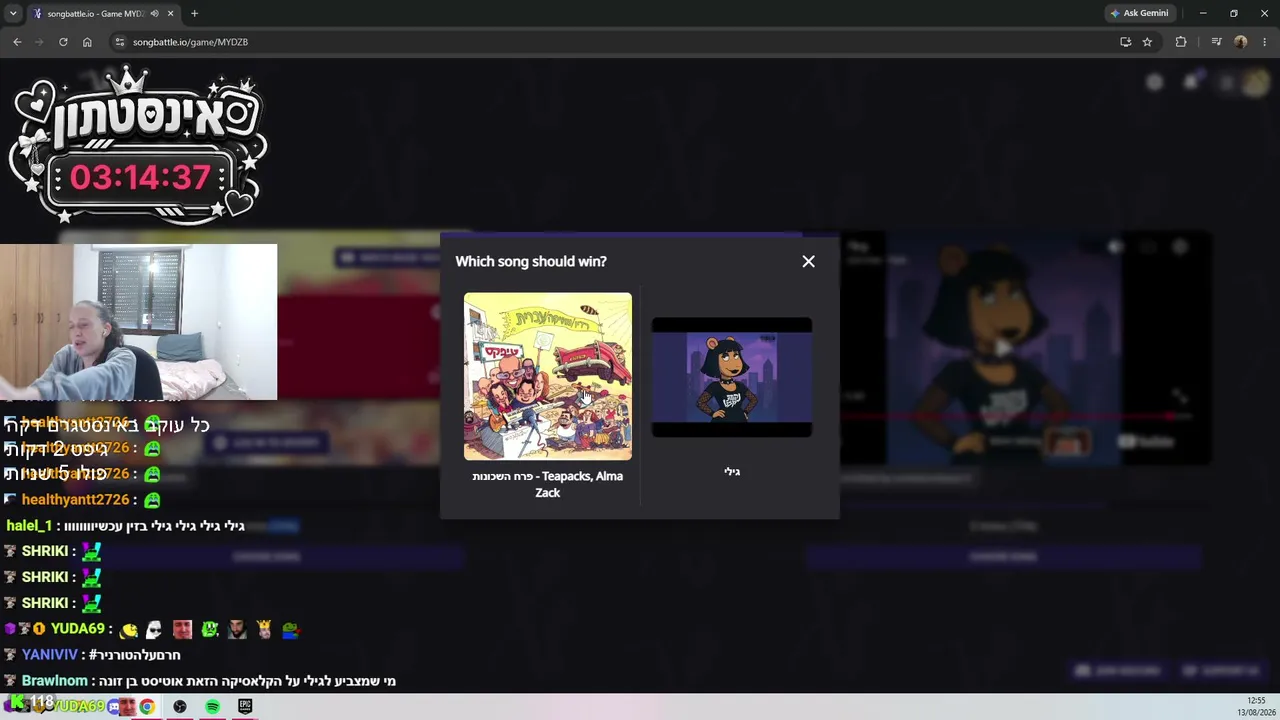
Task: Open the browser home page
Action: [x=87, y=42]
